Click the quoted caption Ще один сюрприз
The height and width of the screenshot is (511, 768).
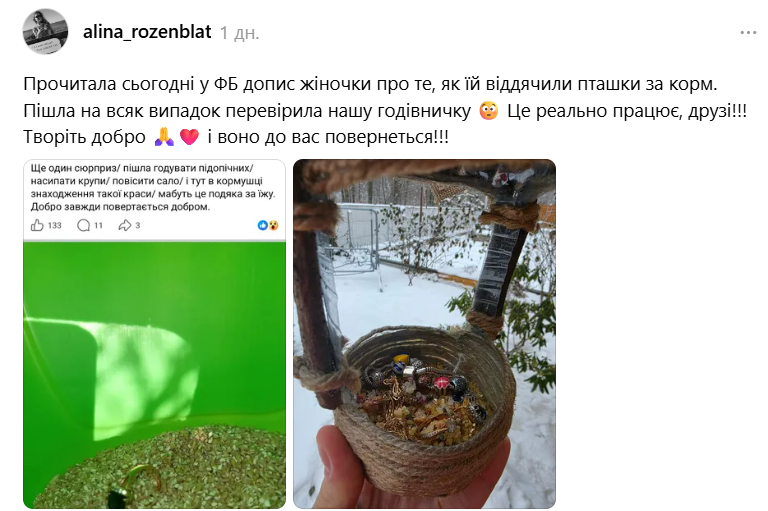pos(153,187)
